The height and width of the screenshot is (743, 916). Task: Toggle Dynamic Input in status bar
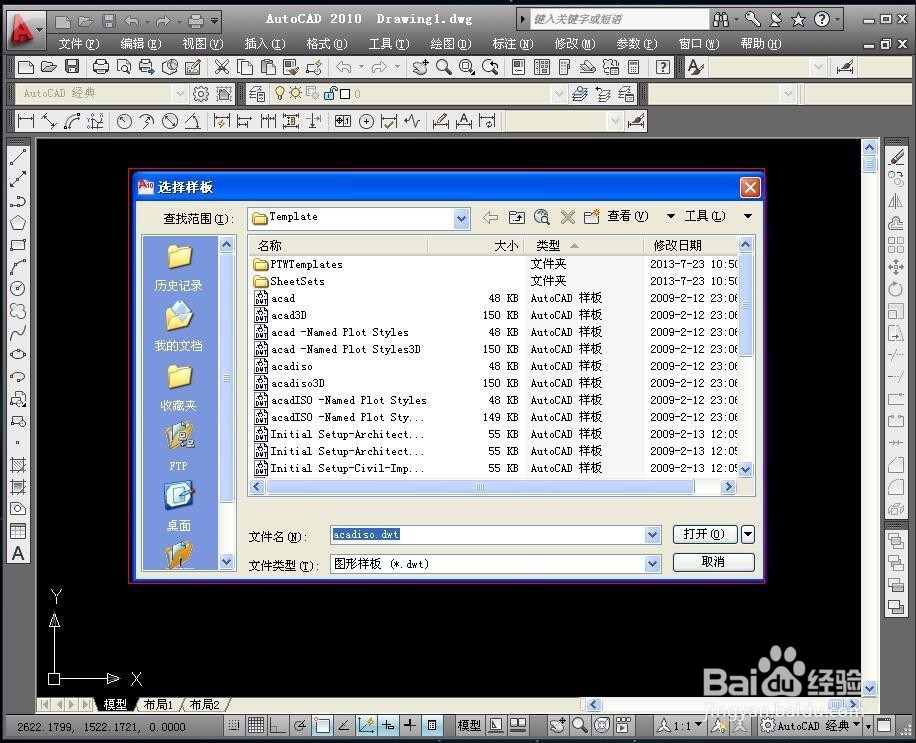pyautogui.click(x=388, y=725)
